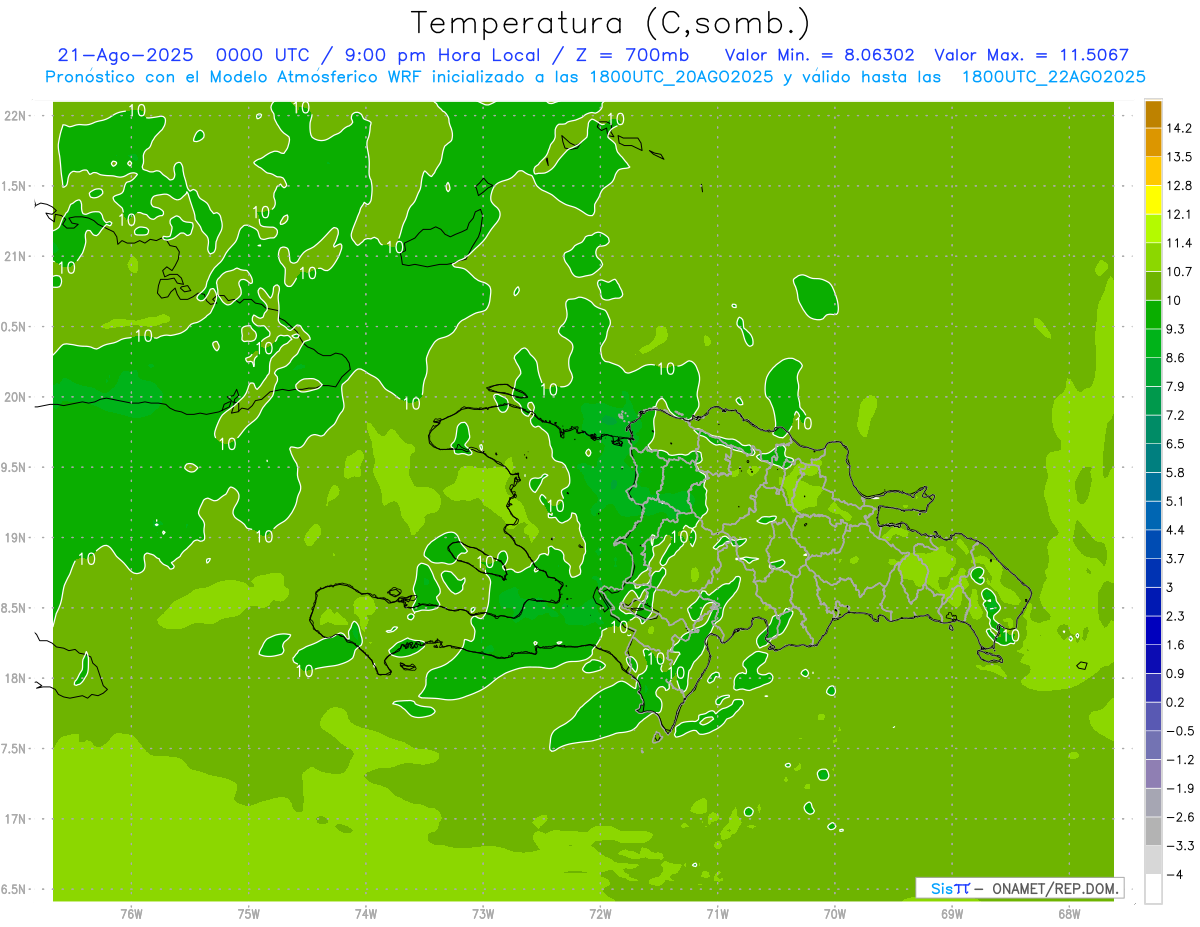The width and height of the screenshot is (1200, 927).
Task: Click the 21N latitude axis label
Action: [x=15, y=256]
